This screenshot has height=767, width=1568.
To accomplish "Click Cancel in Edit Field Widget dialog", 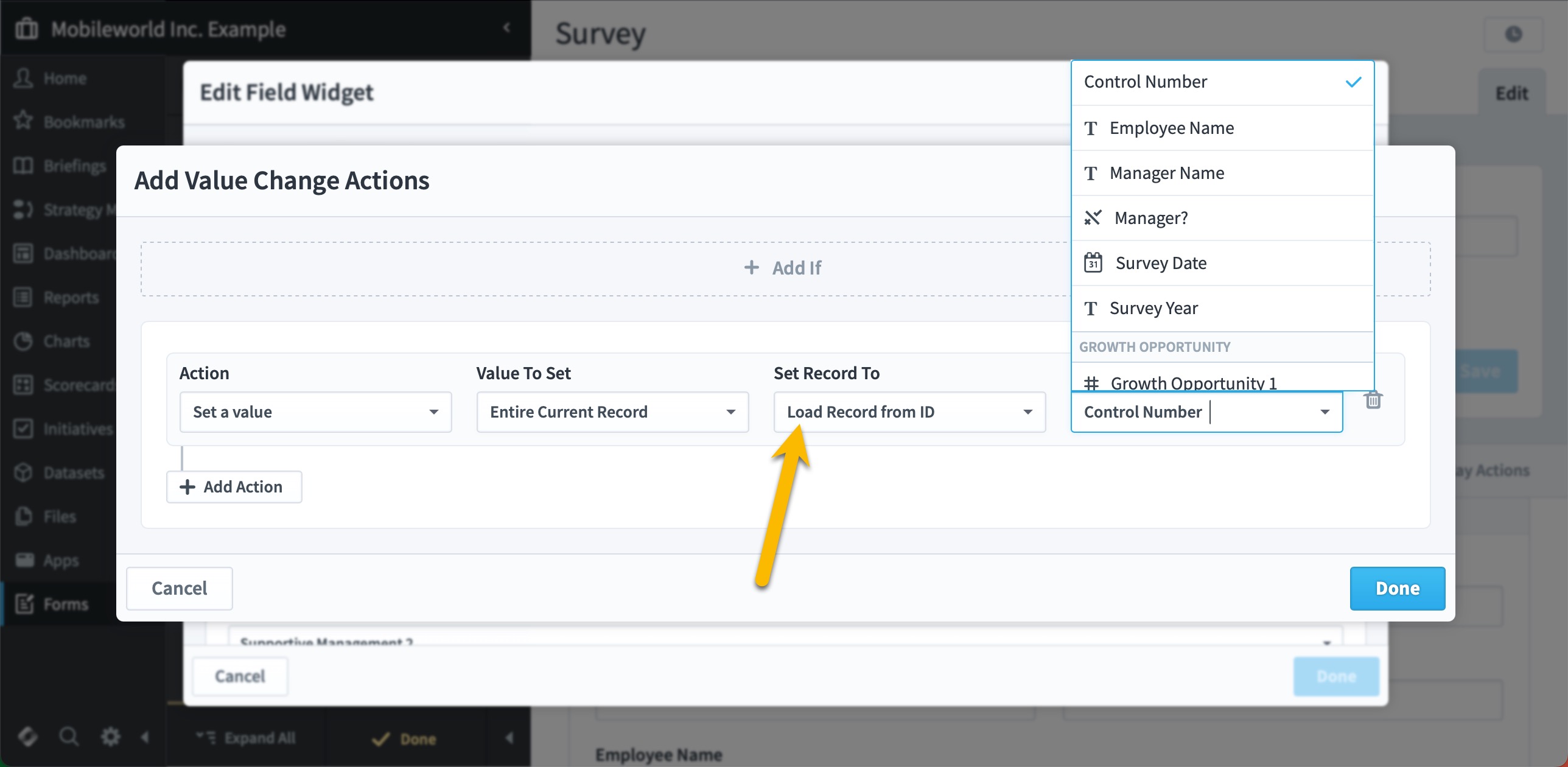I will click(240, 676).
